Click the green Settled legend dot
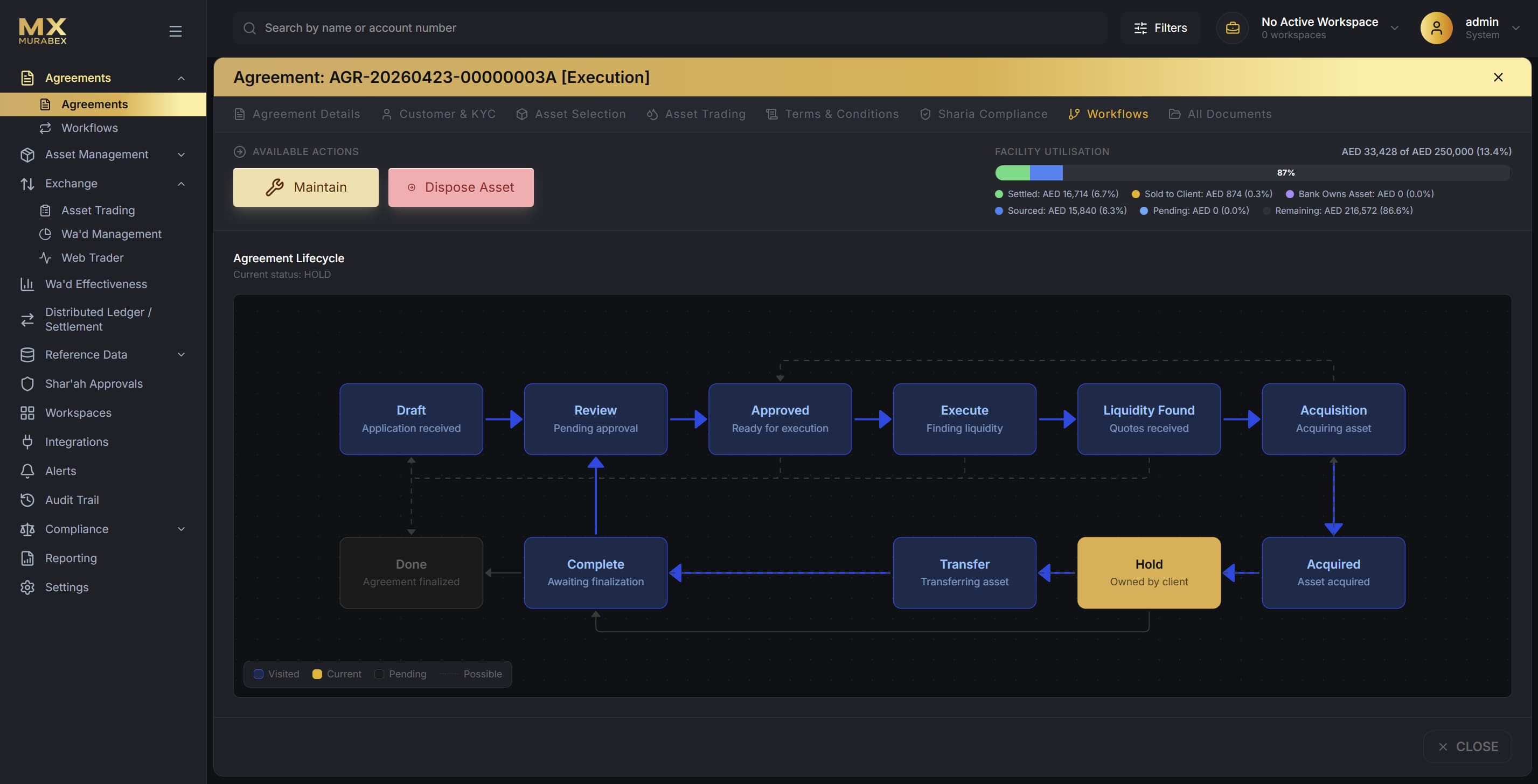Screen dimensions: 1538x784 (999, 194)
